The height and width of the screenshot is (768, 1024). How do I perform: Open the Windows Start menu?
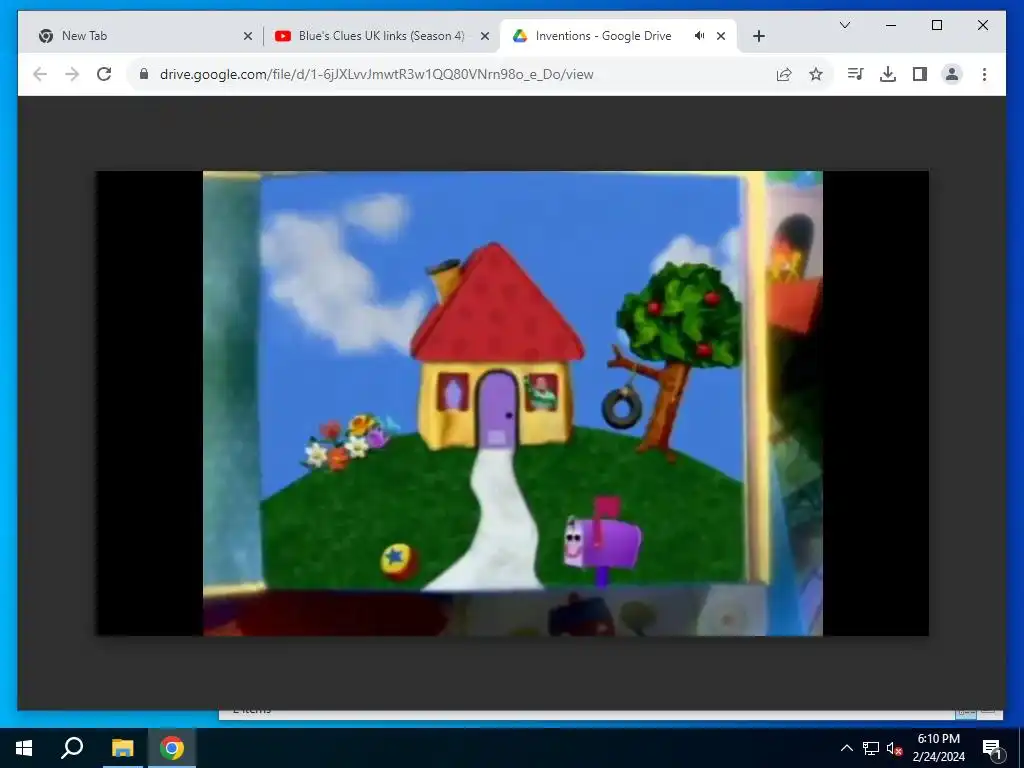click(x=24, y=748)
